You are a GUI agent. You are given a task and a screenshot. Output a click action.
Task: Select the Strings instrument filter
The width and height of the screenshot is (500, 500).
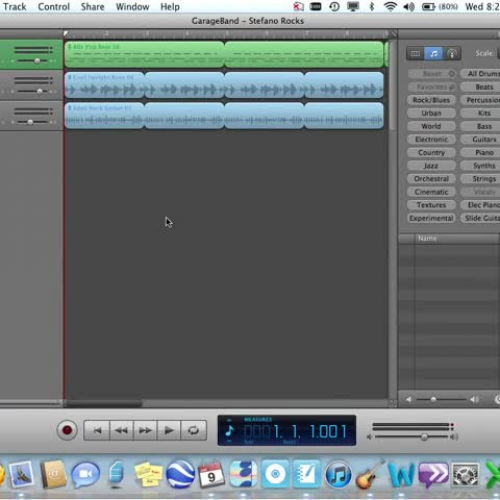(x=480, y=179)
